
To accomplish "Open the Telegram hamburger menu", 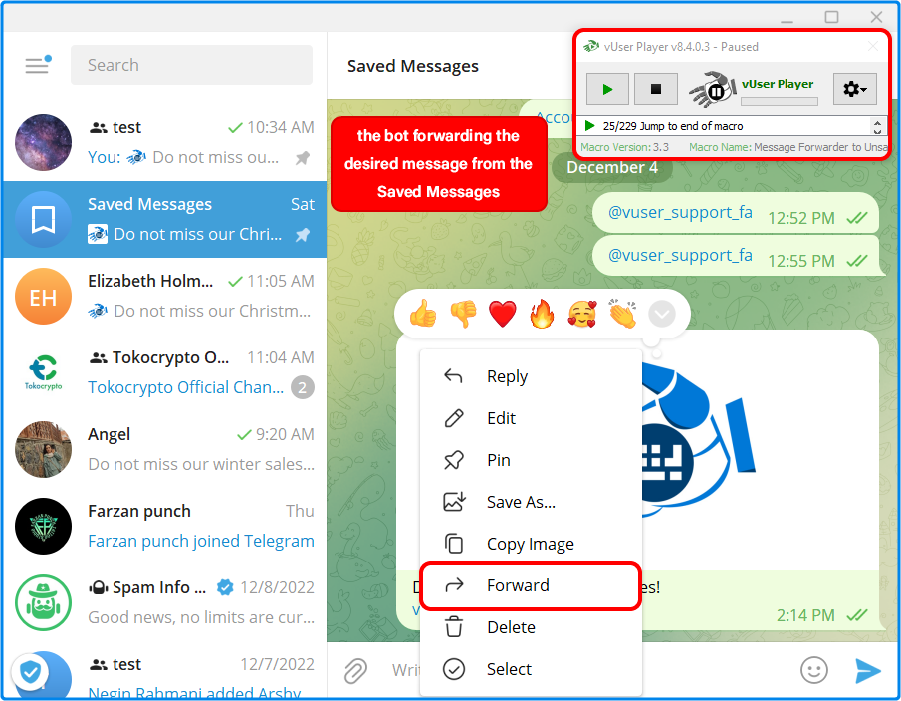I will coord(37,65).
